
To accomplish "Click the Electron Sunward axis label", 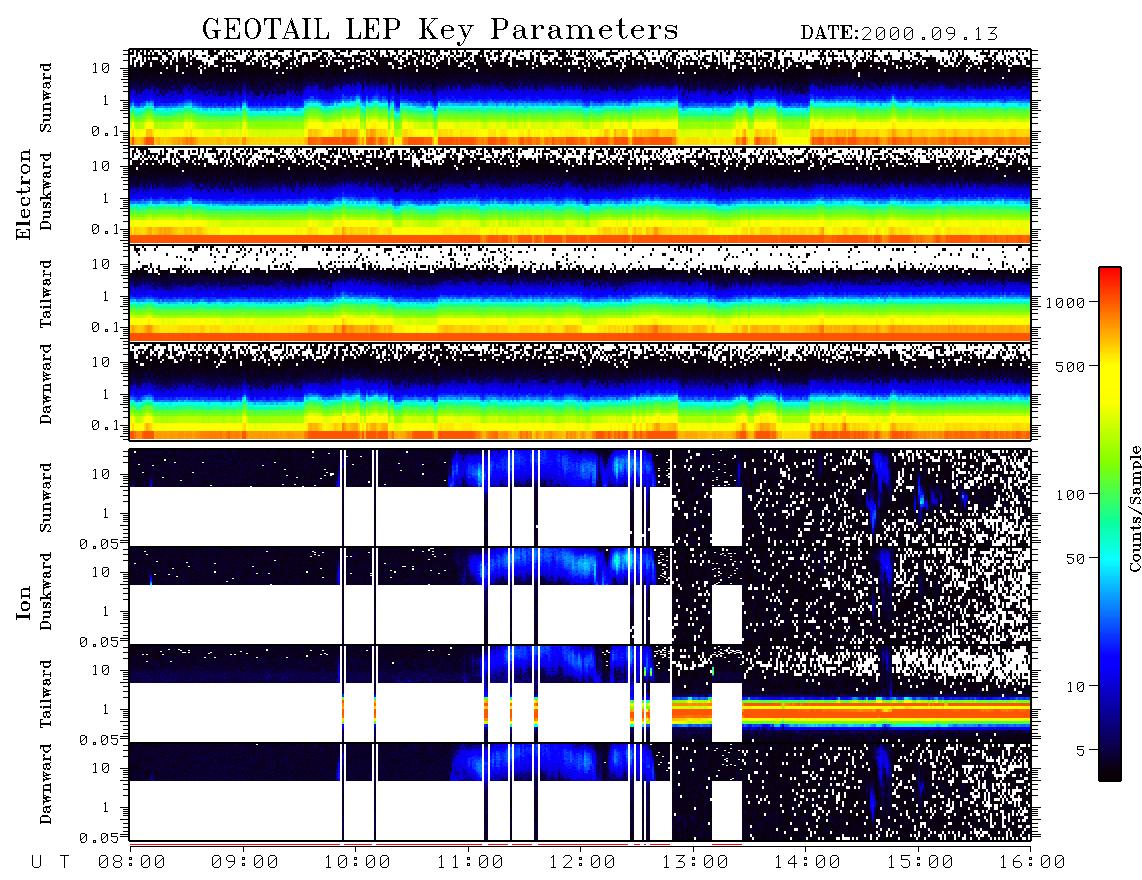I will 46,98.
